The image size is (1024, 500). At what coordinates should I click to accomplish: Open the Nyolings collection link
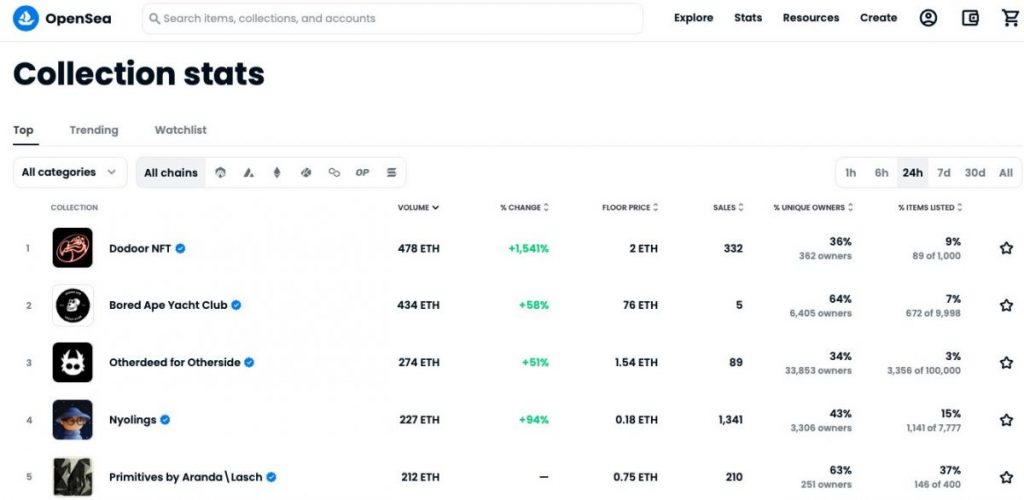pyautogui.click(x=133, y=420)
